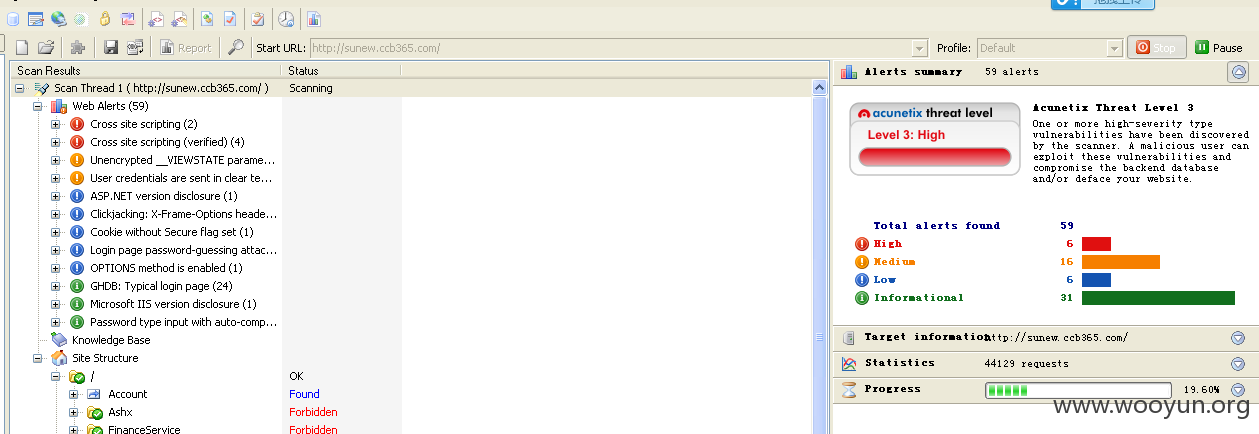
Task: Select Clickjacking: X-Frame-Options header alert
Action: pyautogui.click(x=184, y=214)
